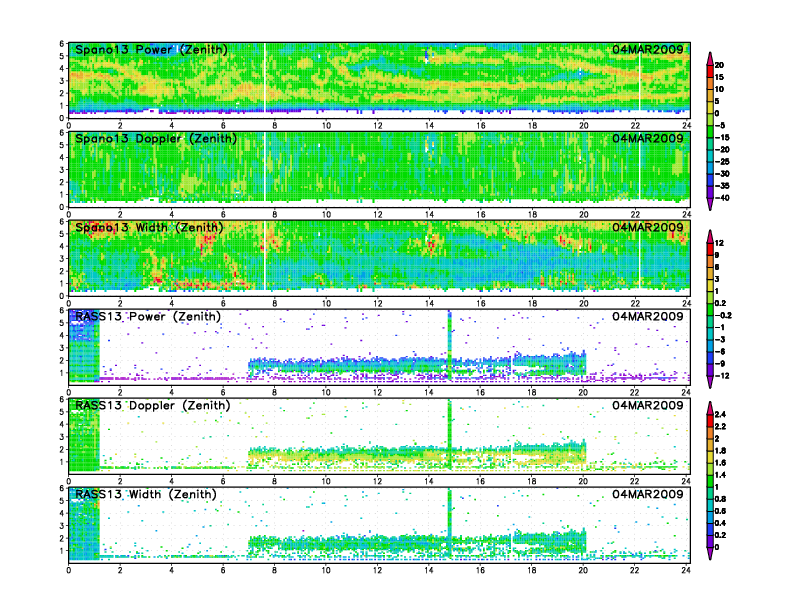Select the 'Spano13 Power (Zenith)' panel title
The height and width of the screenshot is (612, 792).
pos(151,50)
